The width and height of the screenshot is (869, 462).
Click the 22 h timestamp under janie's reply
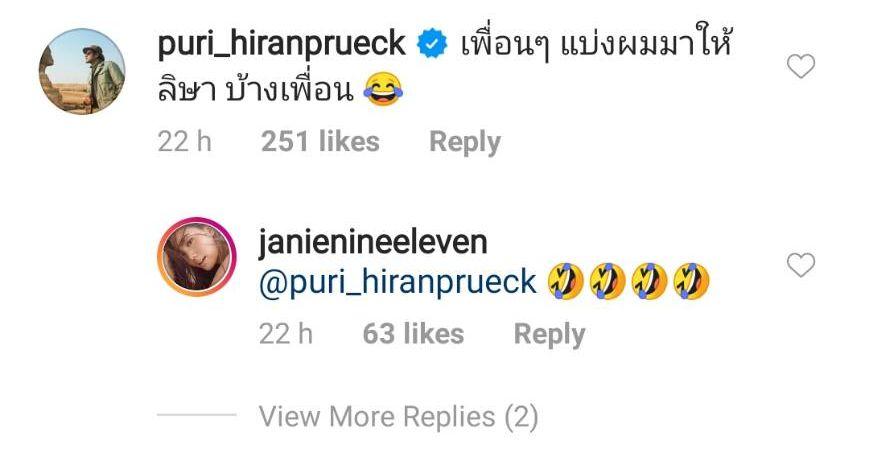pos(286,333)
